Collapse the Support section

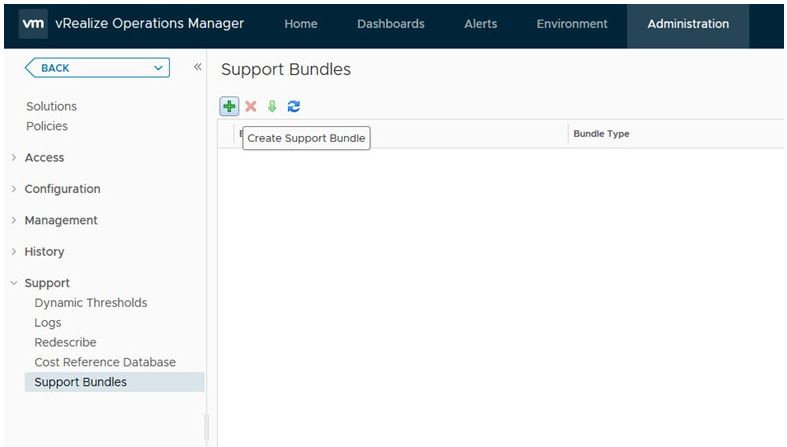click(47, 283)
